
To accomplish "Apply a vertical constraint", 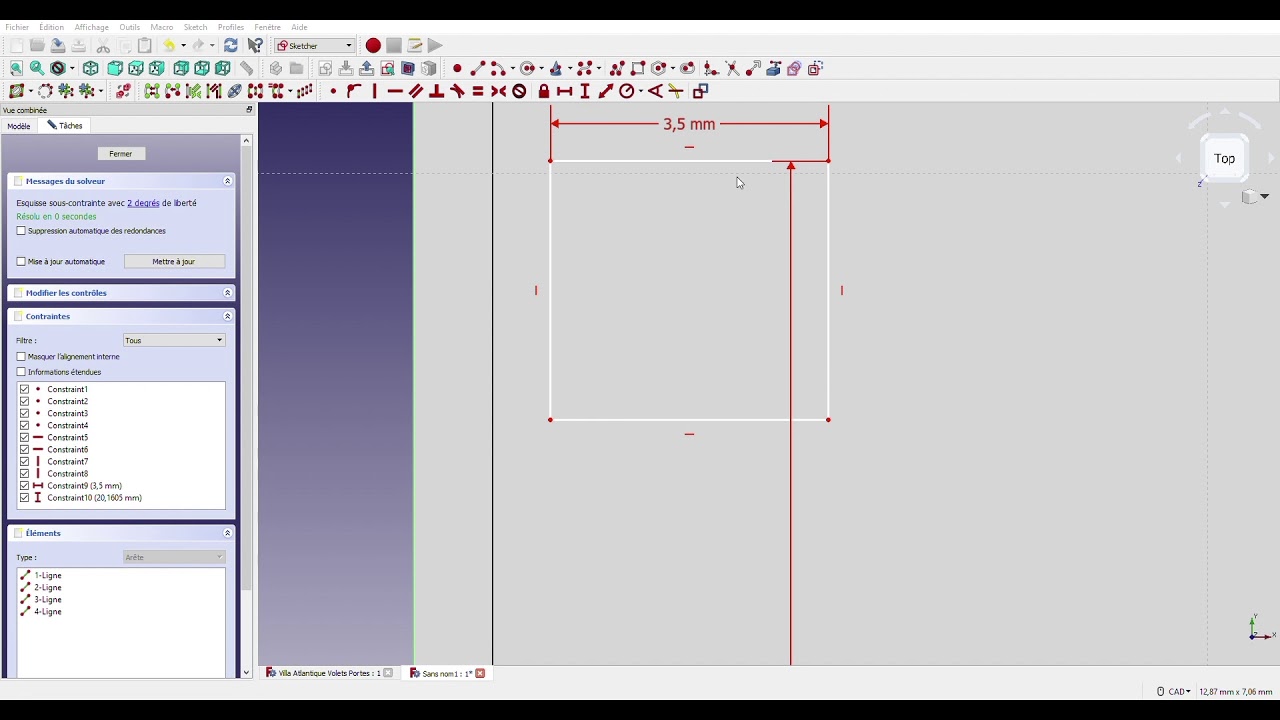I will 375,91.
